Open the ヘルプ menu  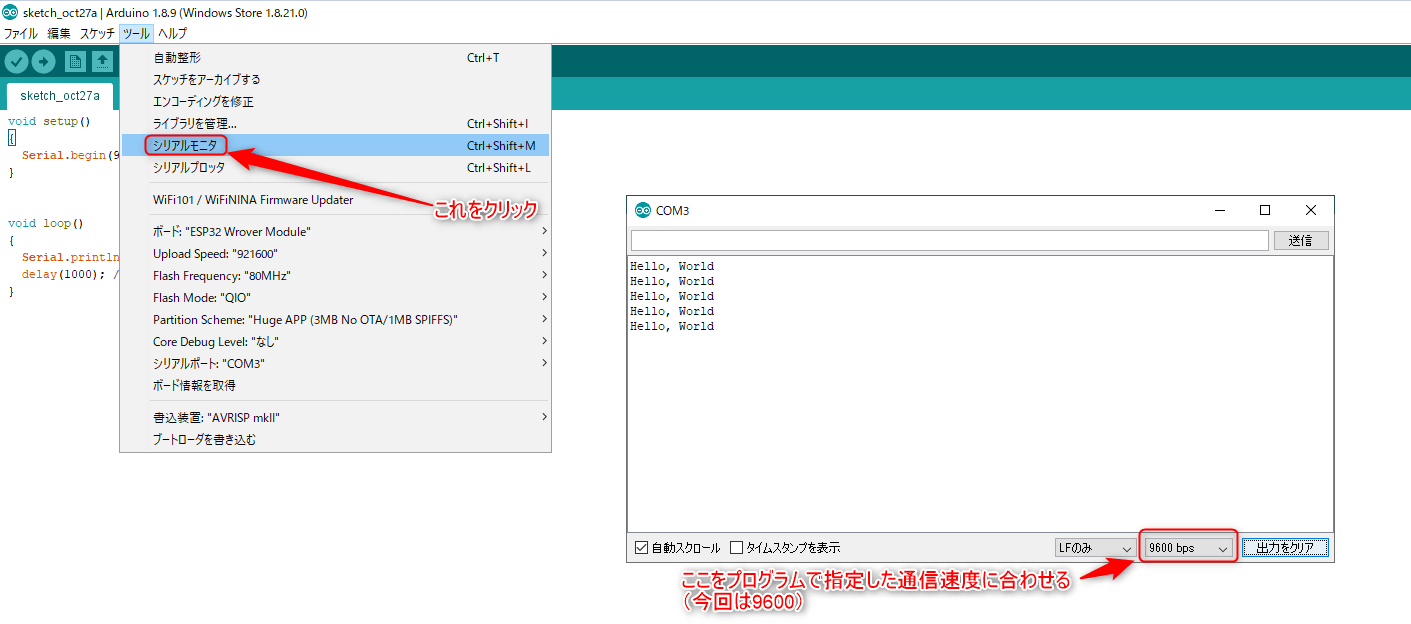coord(172,33)
